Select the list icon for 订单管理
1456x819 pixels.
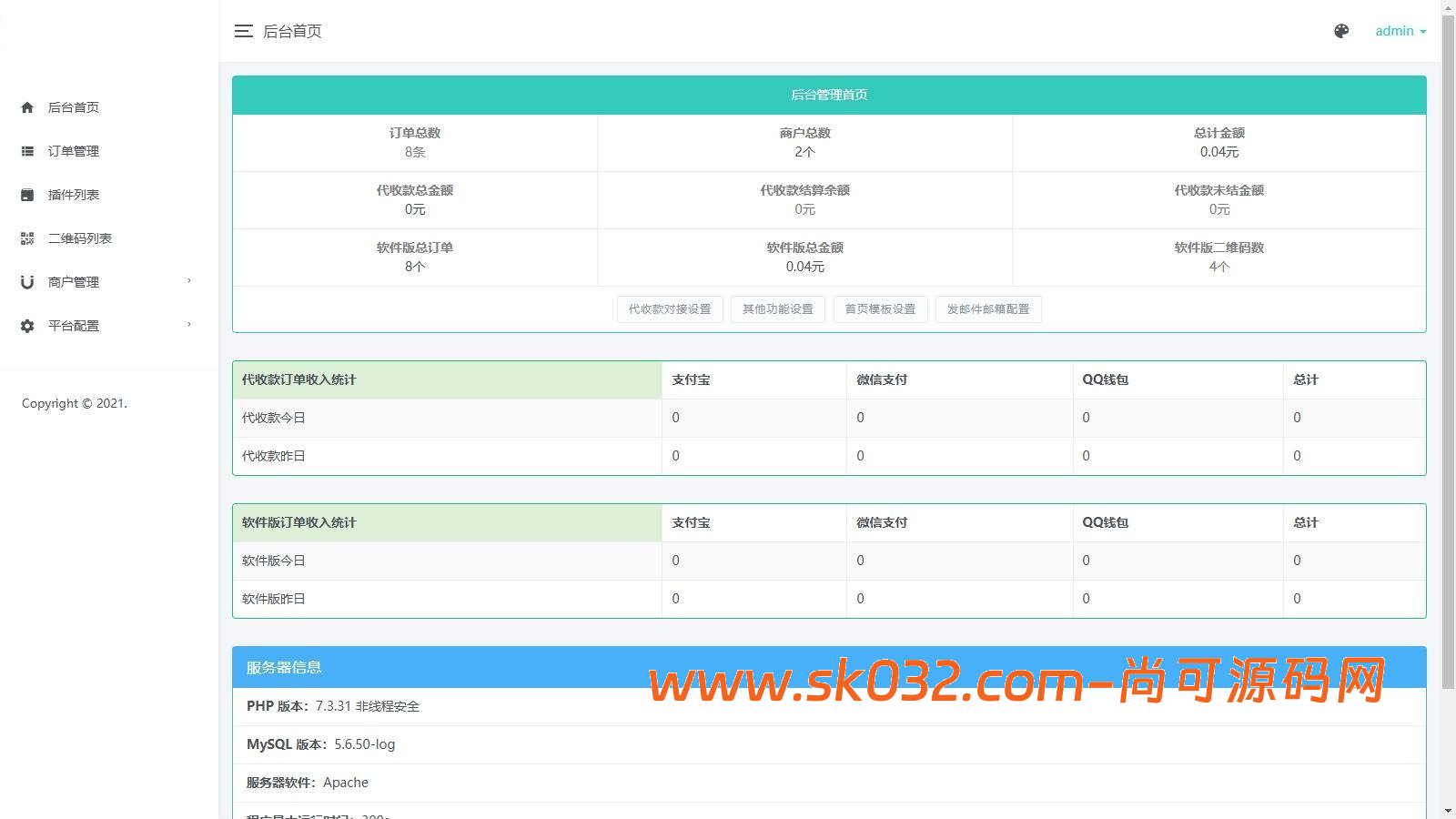point(27,150)
